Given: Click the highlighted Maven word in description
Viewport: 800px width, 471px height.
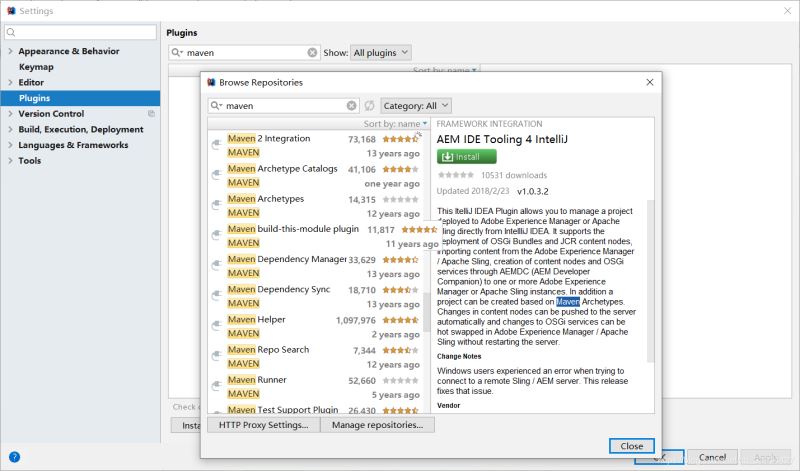Looking at the screenshot, I should coord(568,302).
